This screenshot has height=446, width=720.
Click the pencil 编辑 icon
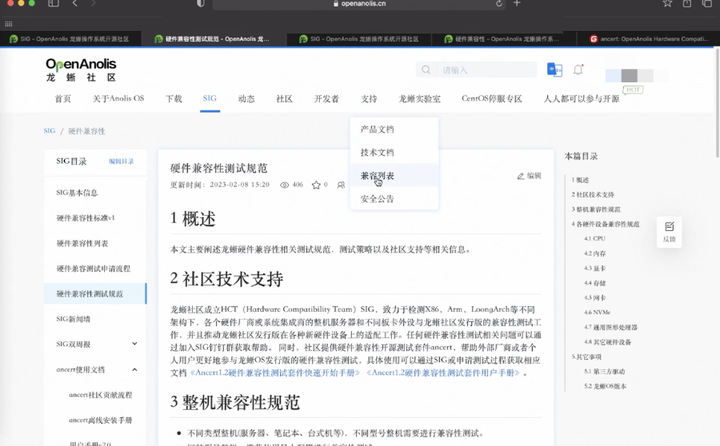(x=521, y=176)
